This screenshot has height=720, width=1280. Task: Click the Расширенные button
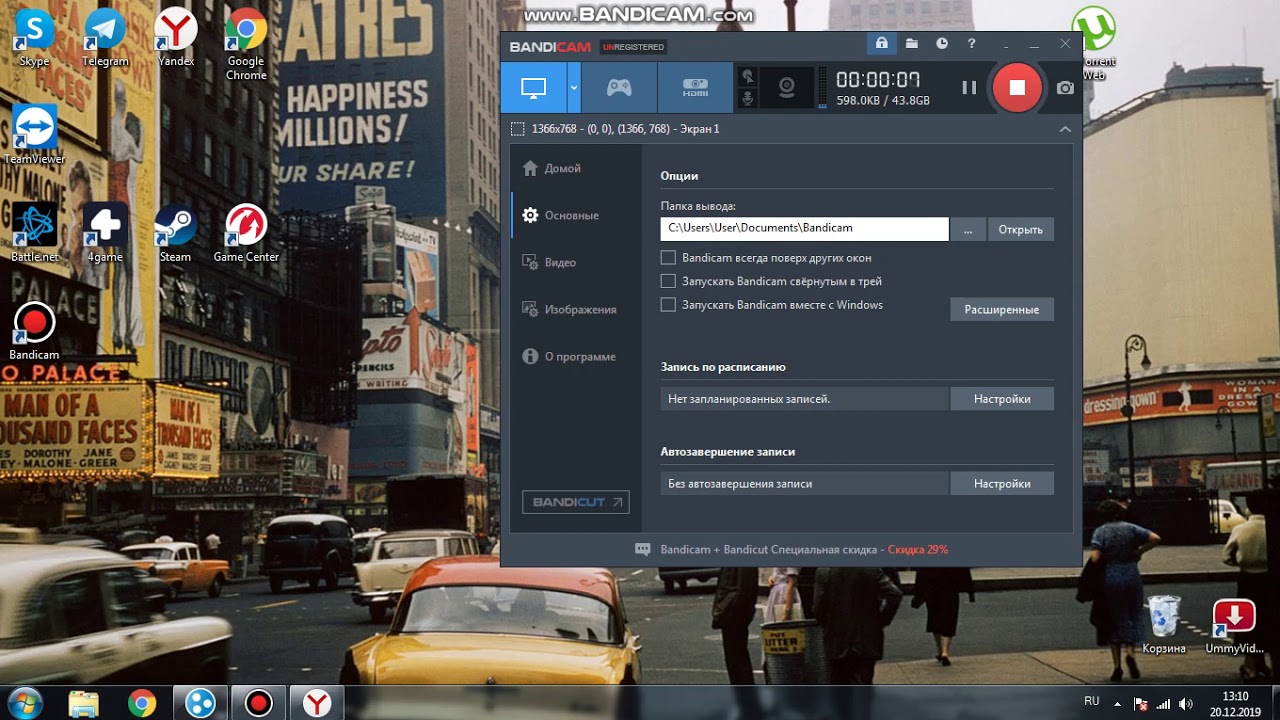tap(1001, 310)
